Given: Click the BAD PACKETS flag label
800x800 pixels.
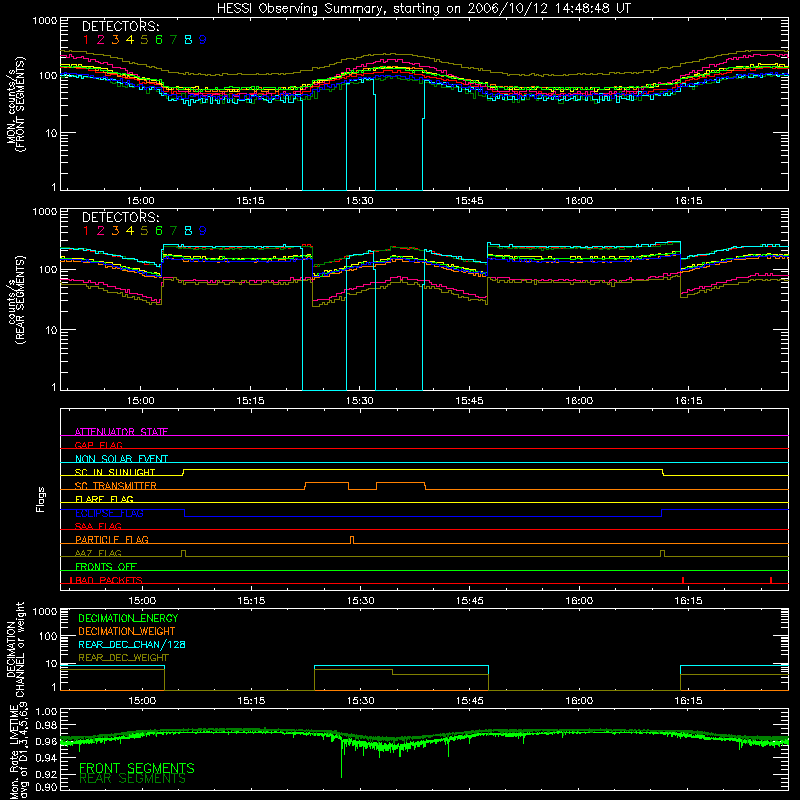Looking at the screenshot, I should 109,580.
